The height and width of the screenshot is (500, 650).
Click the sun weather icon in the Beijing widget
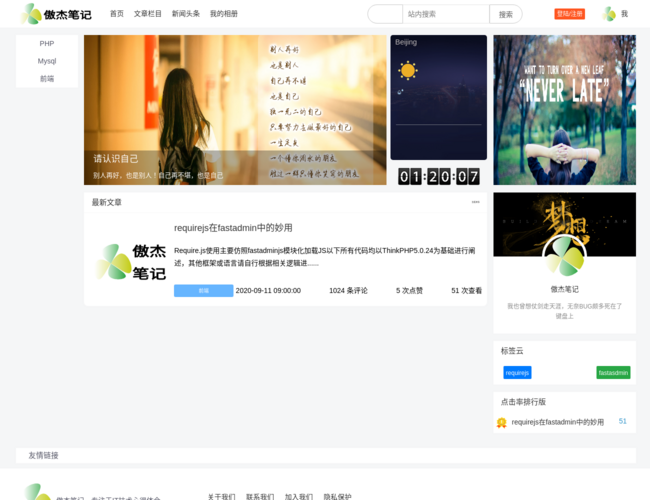click(x=407, y=71)
